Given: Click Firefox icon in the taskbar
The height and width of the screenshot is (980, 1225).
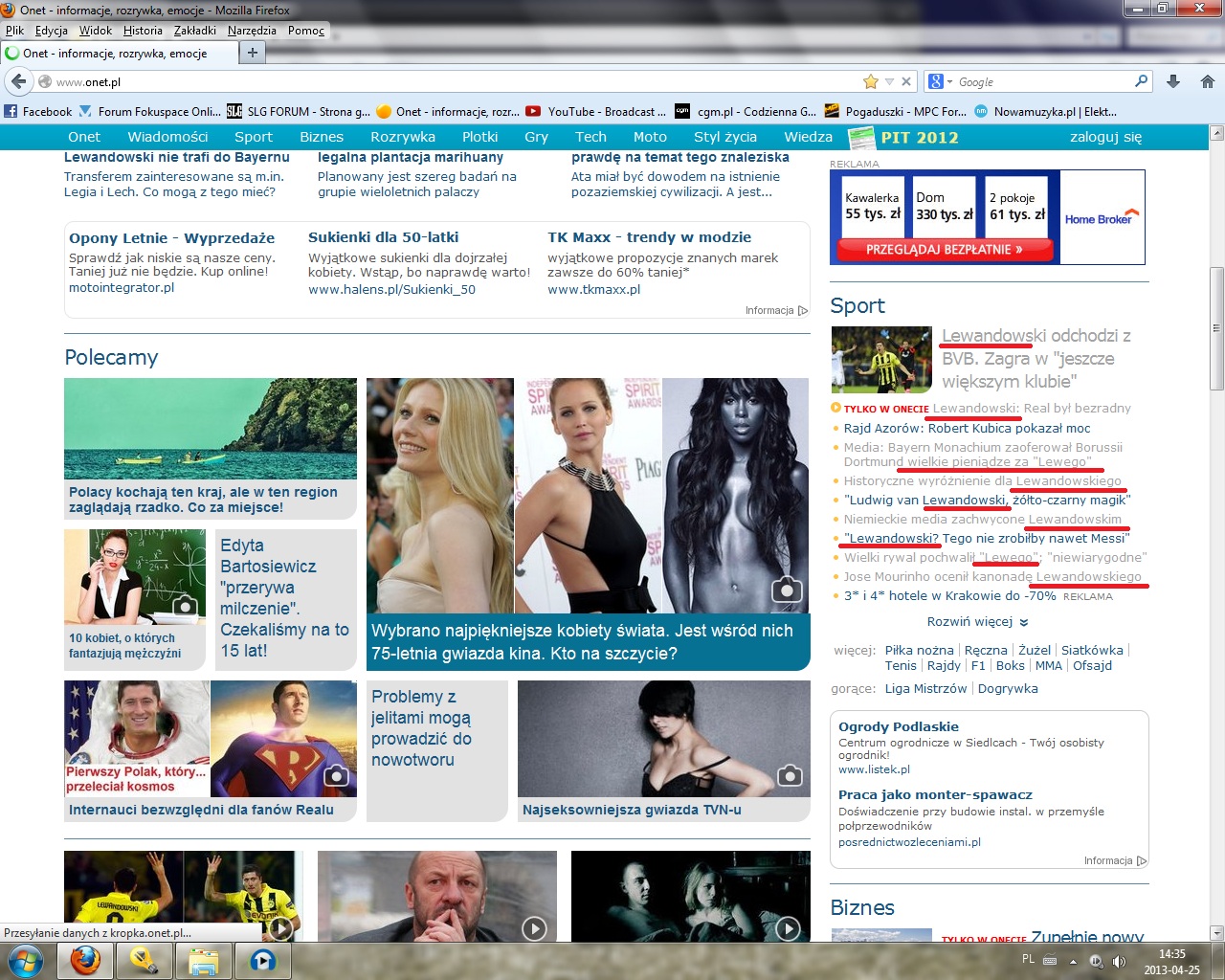Looking at the screenshot, I should [x=85, y=960].
